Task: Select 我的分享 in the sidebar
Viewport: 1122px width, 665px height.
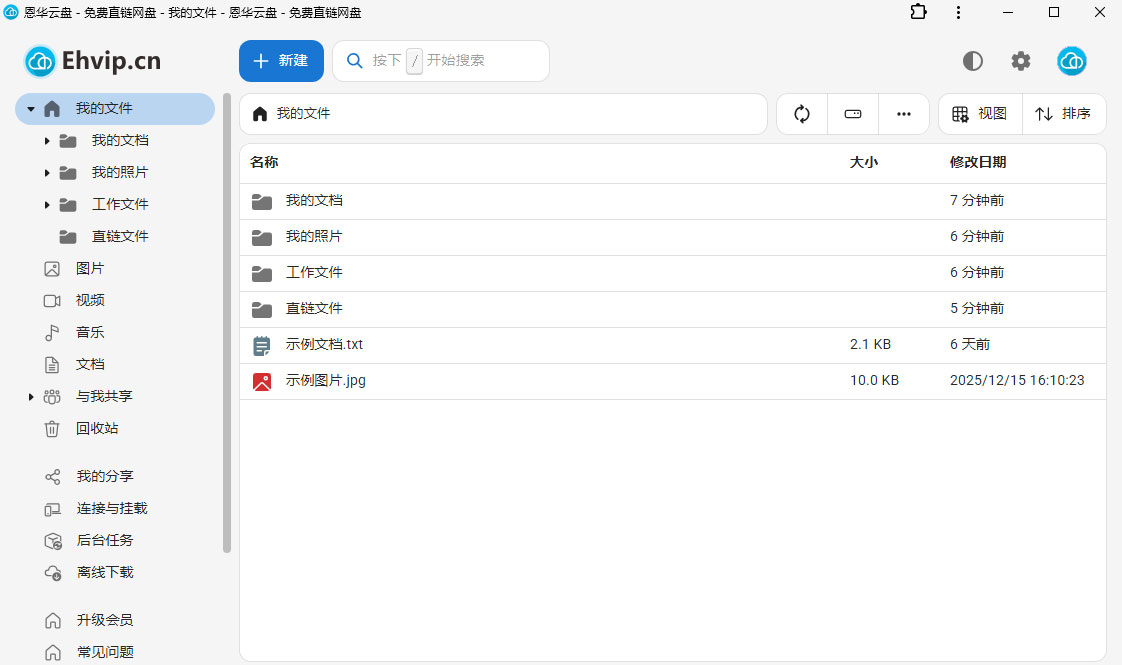Action: coord(104,476)
